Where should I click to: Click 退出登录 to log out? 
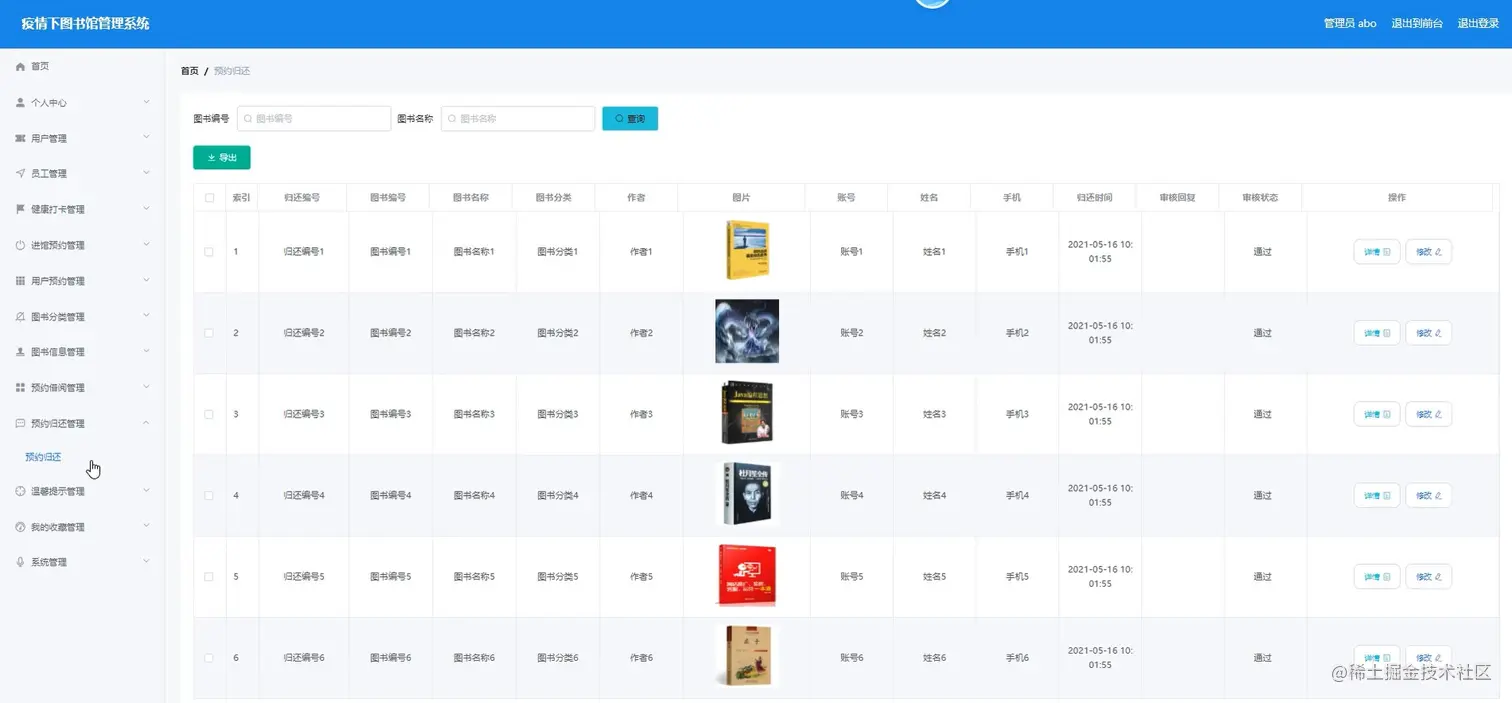pos(1478,23)
